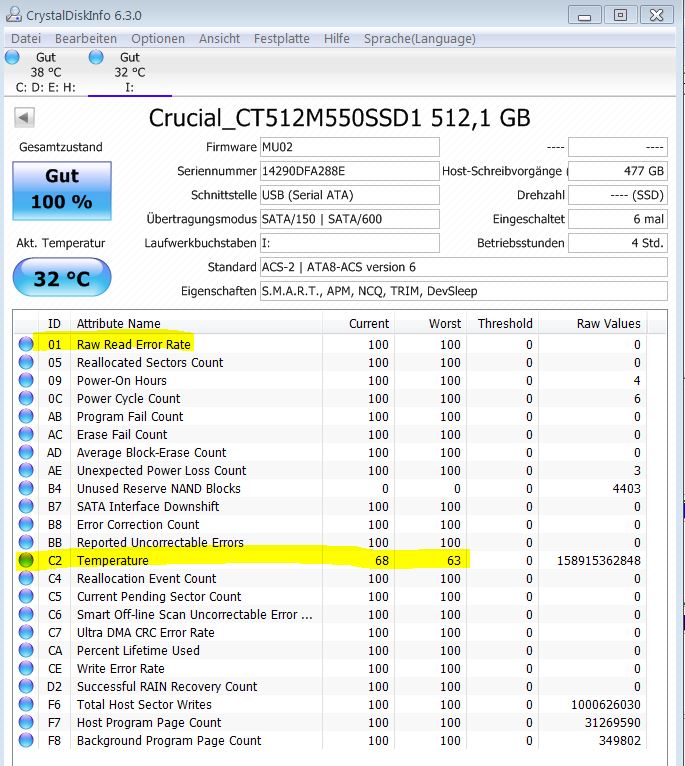
Task: Click the Drehzahl field ---- (SSD)
Action: click(x=618, y=195)
